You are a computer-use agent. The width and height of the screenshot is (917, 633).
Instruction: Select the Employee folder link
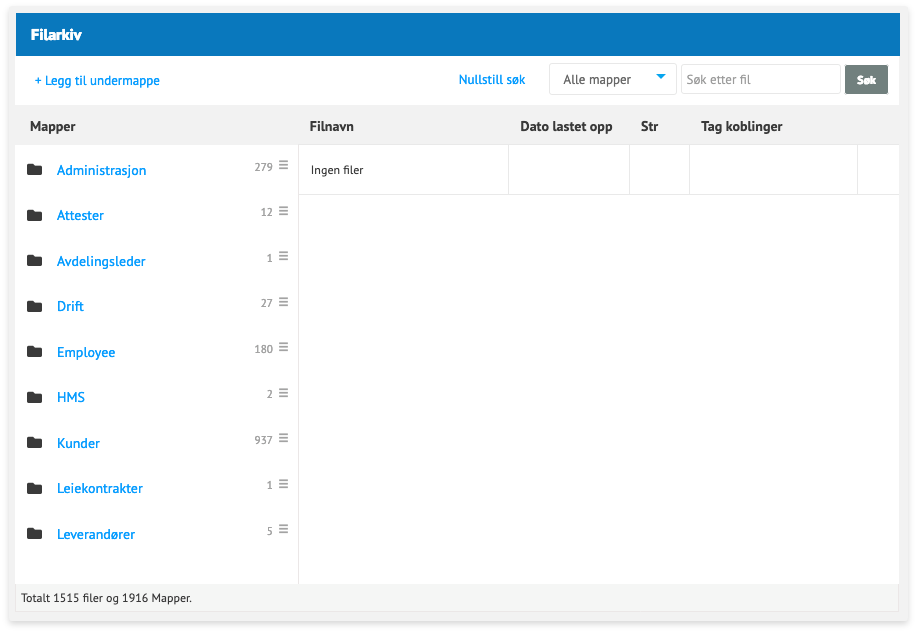(x=86, y=353)
